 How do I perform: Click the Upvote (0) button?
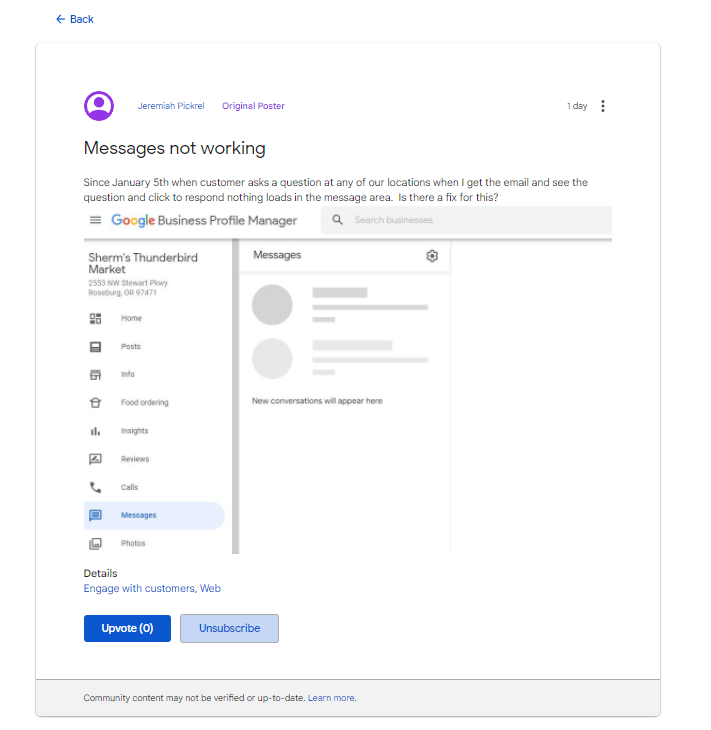(127, 629)
